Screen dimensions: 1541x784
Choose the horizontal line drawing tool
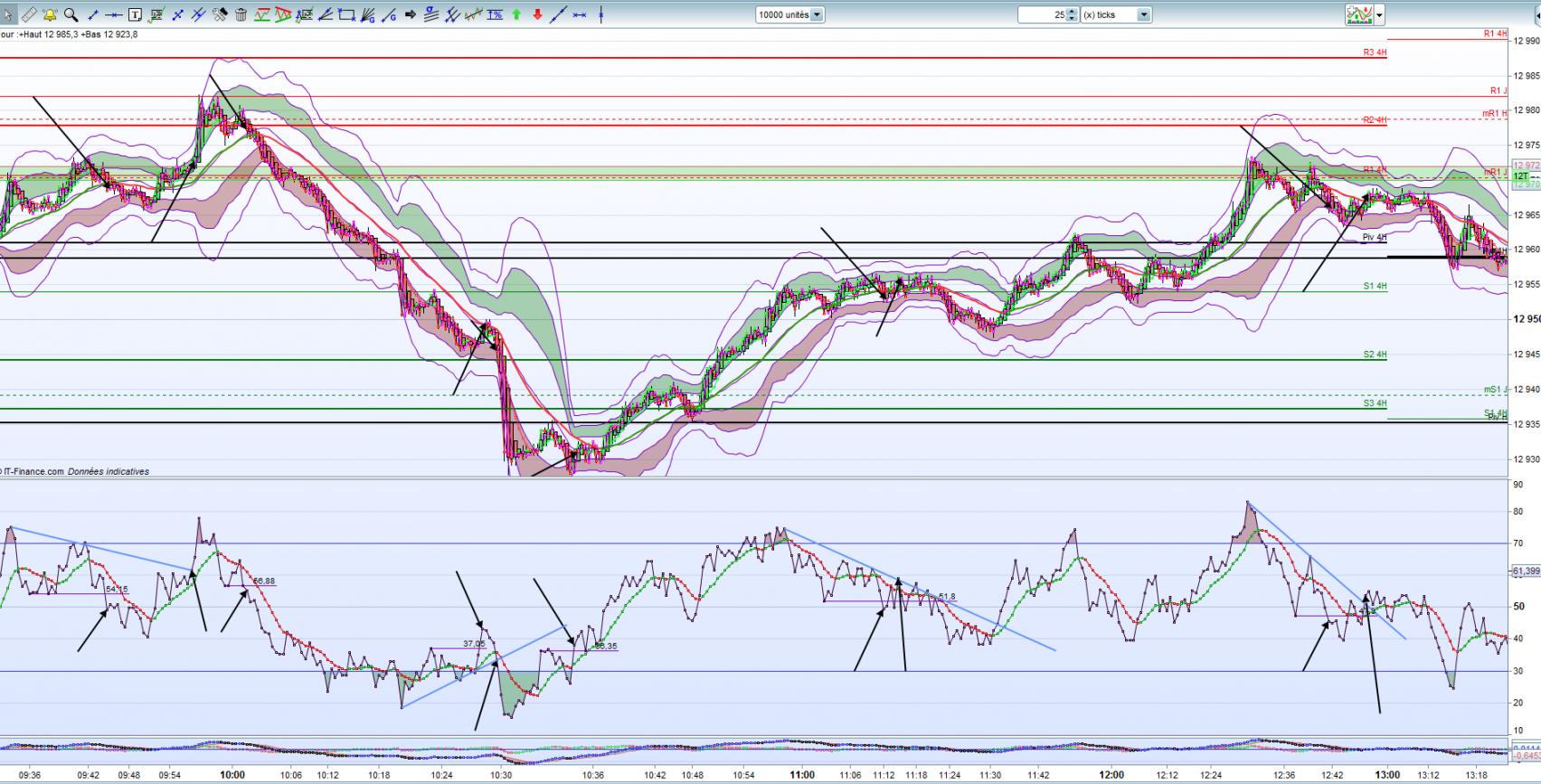pos(114,14)
